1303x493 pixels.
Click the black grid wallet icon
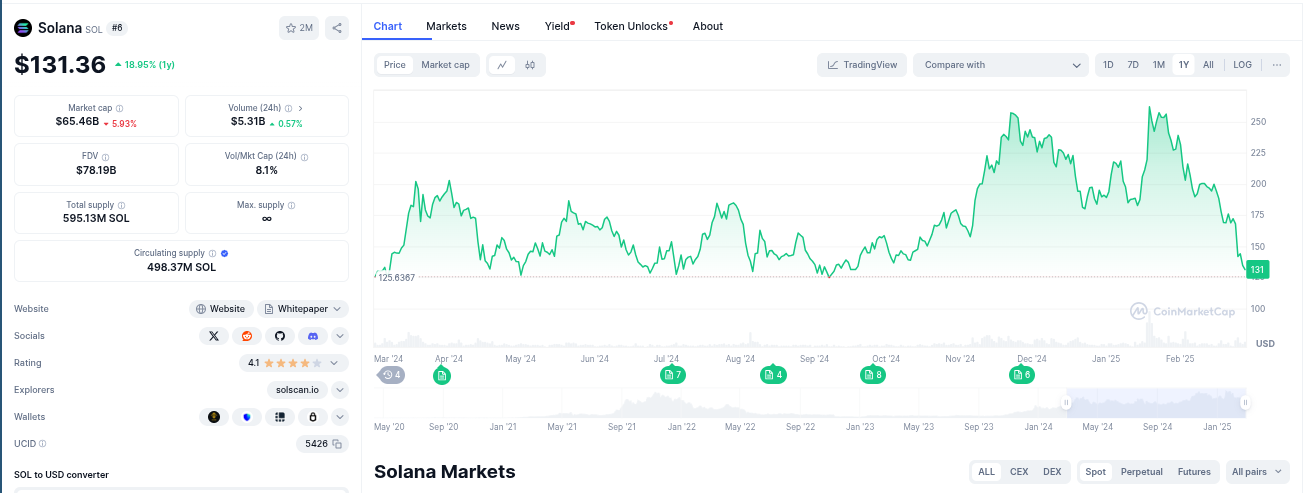coord(280,417)
